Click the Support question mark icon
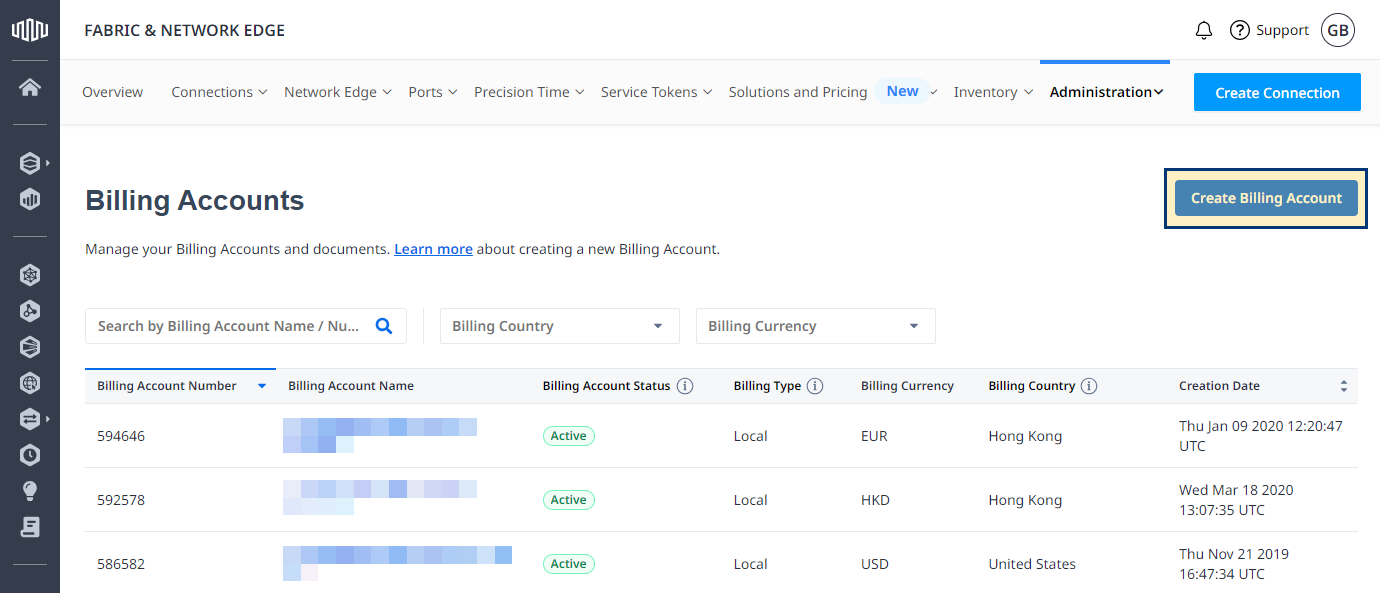This screenshot has height=593, width=1380. pos(1240,30)
